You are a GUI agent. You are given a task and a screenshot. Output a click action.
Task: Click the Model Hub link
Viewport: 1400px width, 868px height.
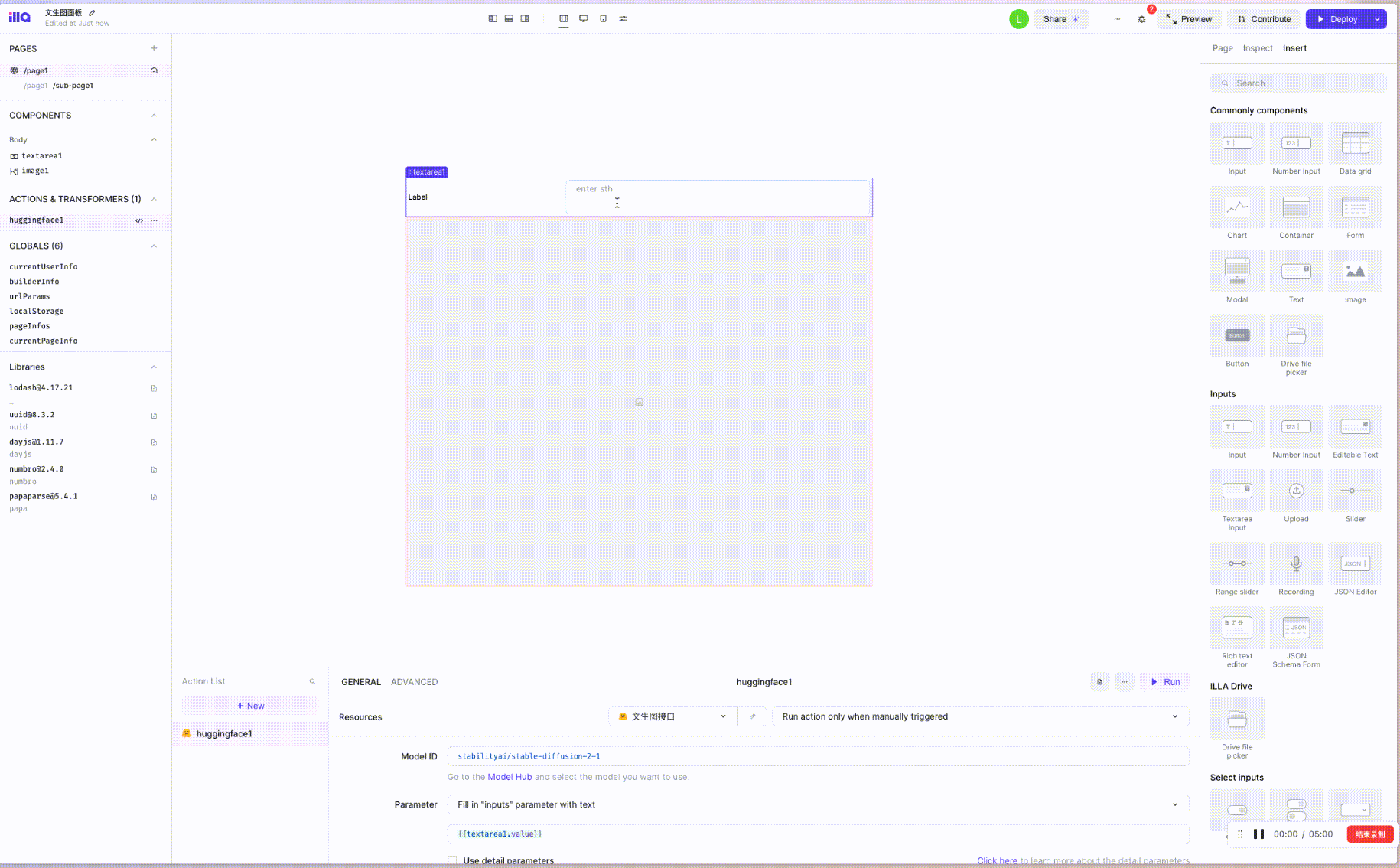[510, 777]
